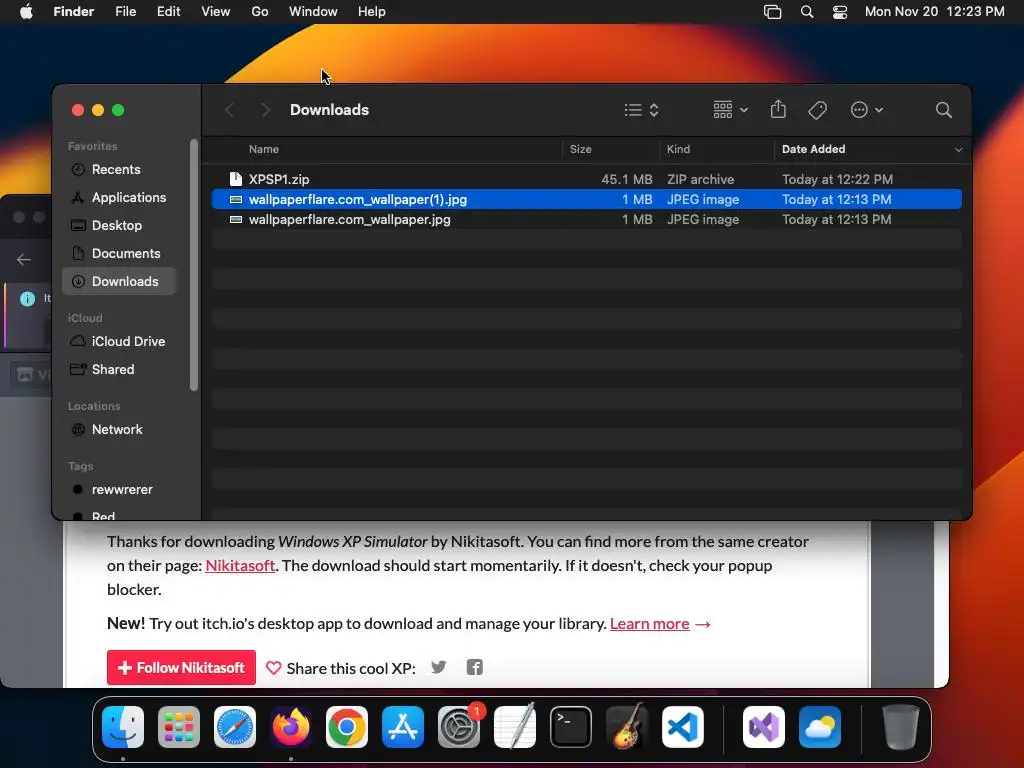This screenshot has width=1024, height=768.
Task: Select wallpaperflare.com_wallpaper.jpg file
Action: coord(586,219)
